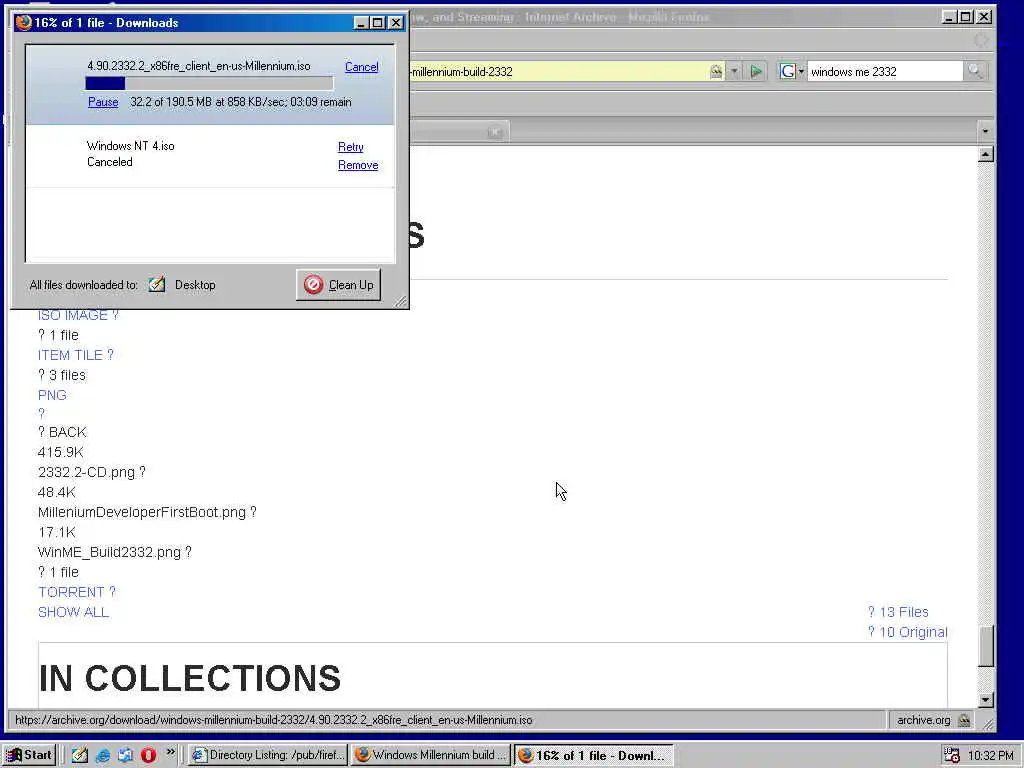Viewport: 1024px width, 768px height.
Task: Expand the quick launch overflow chevron
Action: point(170,752)
